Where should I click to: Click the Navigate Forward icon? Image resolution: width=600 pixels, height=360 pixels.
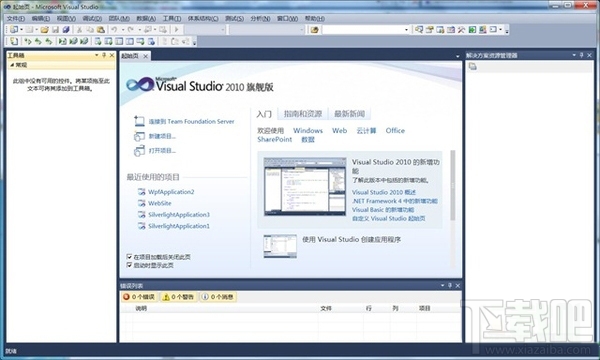[163, 29]
